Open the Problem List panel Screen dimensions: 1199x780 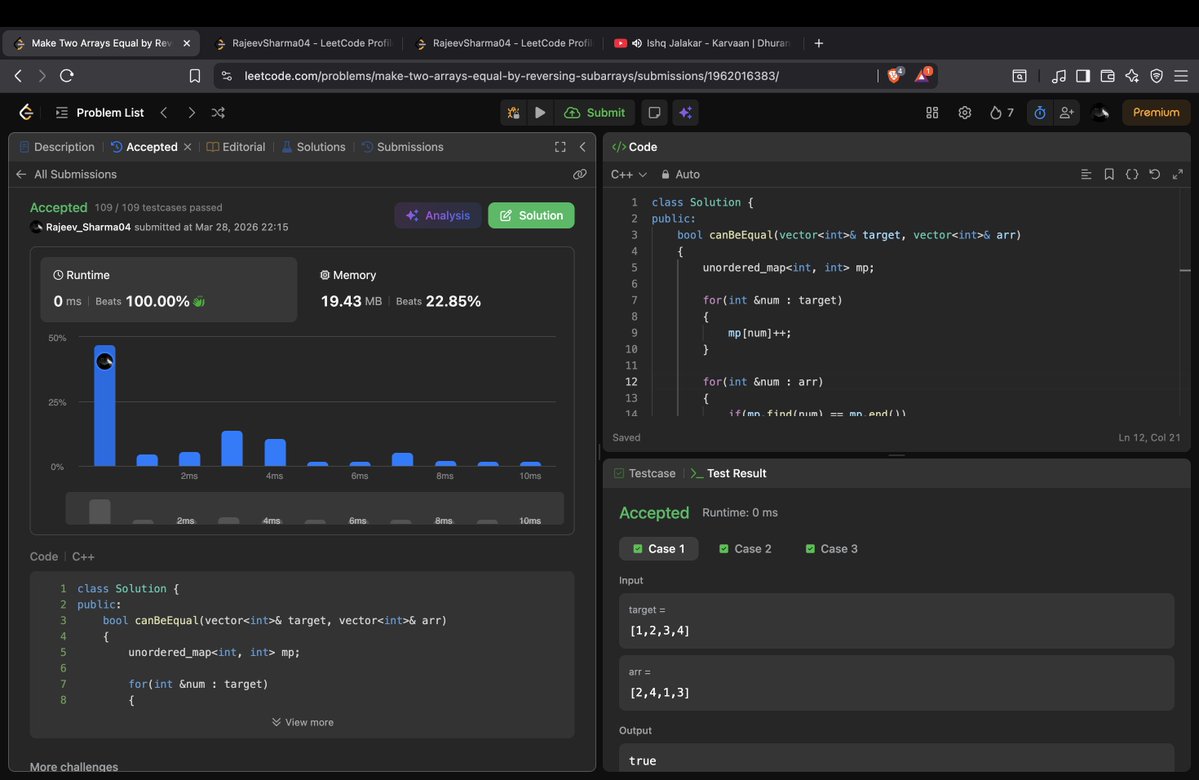99,112
